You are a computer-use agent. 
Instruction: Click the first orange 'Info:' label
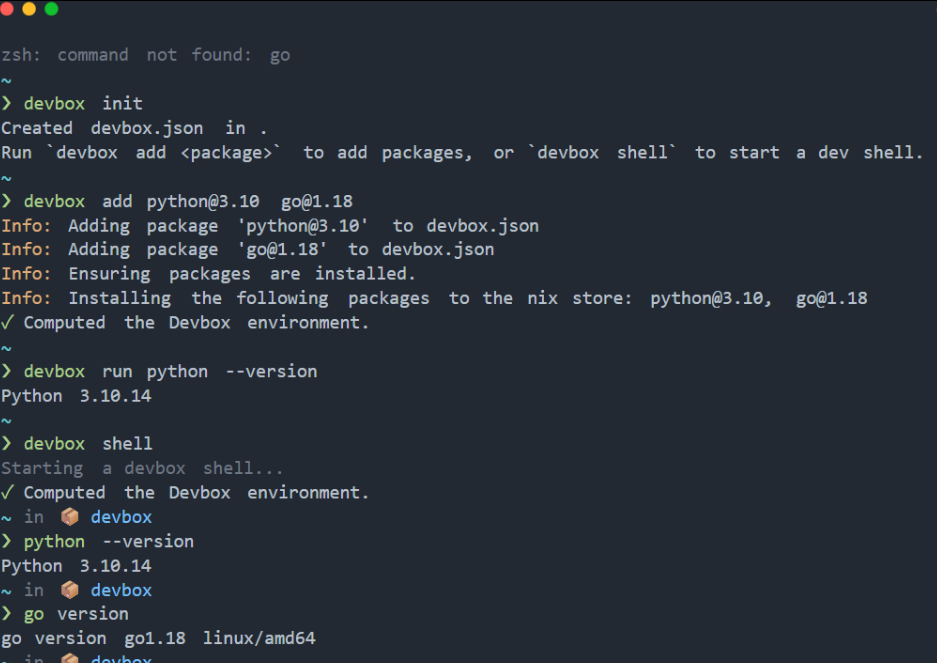(x=26, y=226)
